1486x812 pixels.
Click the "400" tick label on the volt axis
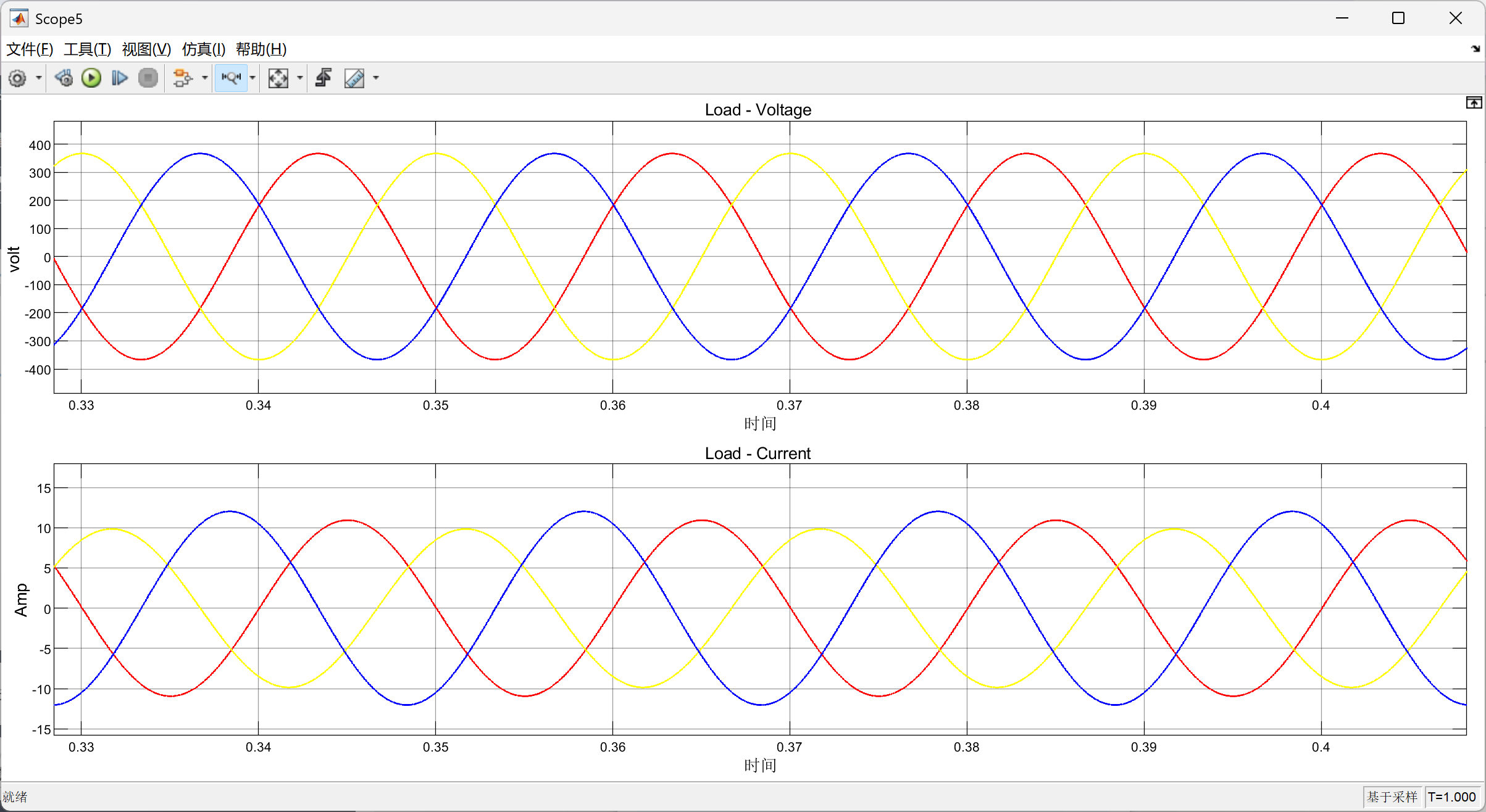(x=40, y=146)
